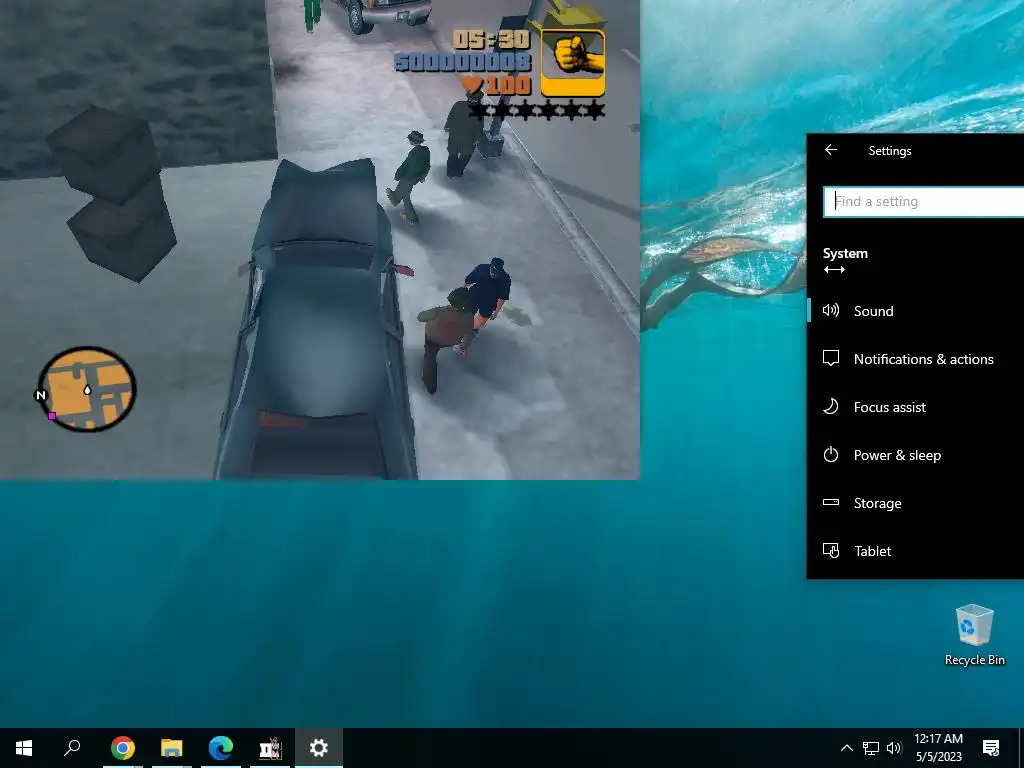1024x768 pixels.
Task: Open network status tray icon
Action: tap(871, 748)
